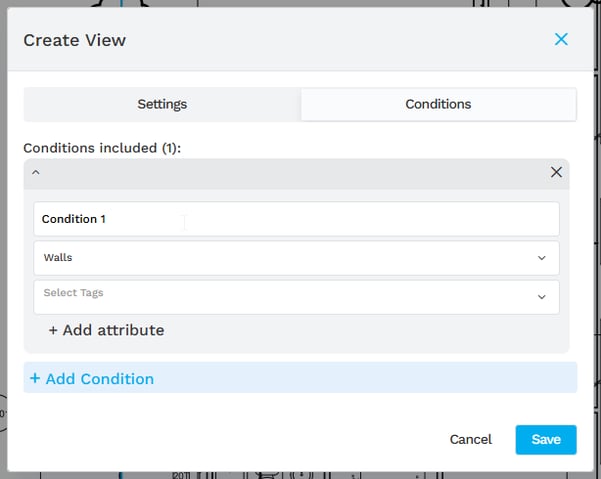Click the gray condition header bar

click(x=296, y=172)
